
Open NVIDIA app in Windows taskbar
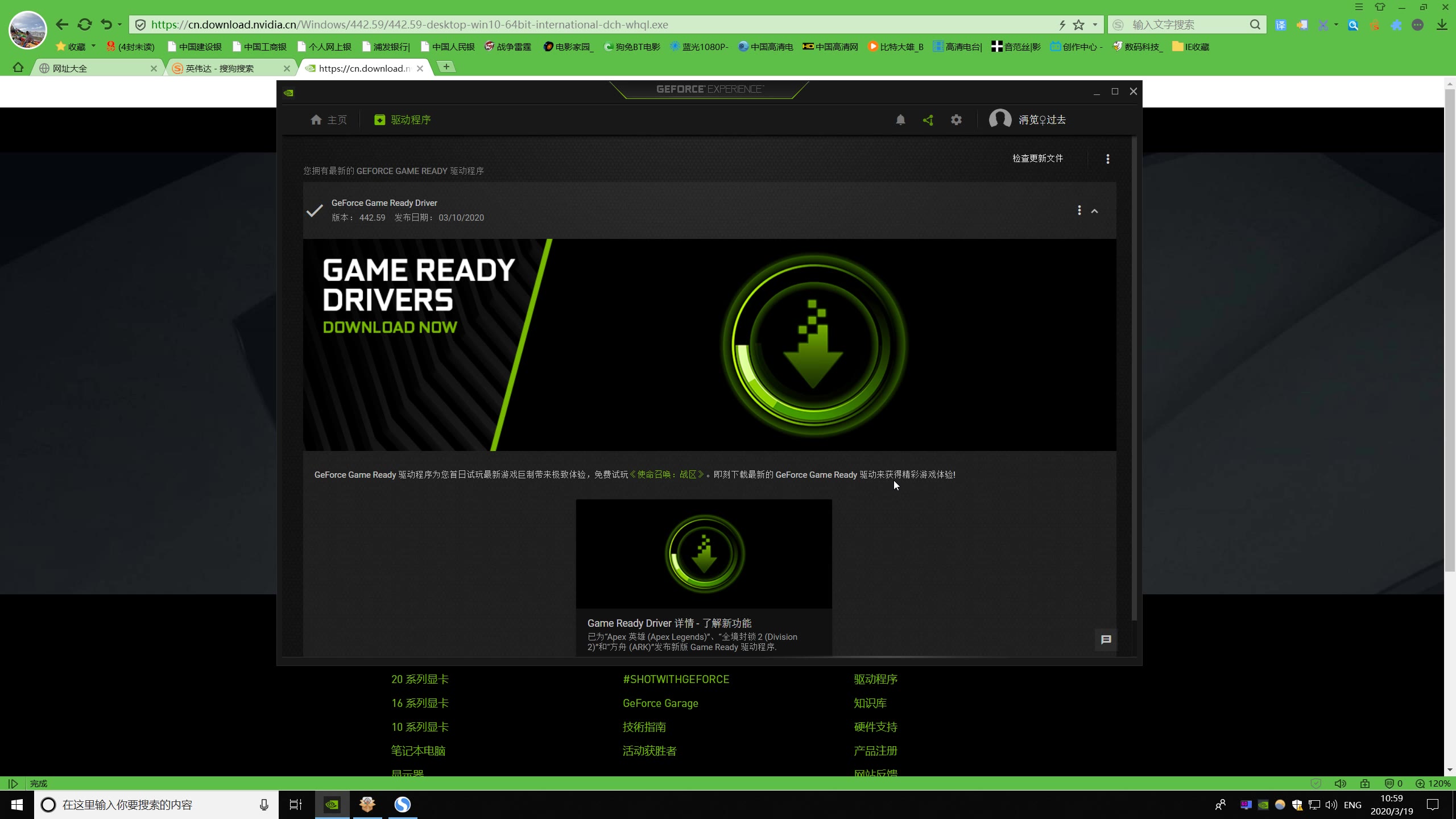click(332, 804)
